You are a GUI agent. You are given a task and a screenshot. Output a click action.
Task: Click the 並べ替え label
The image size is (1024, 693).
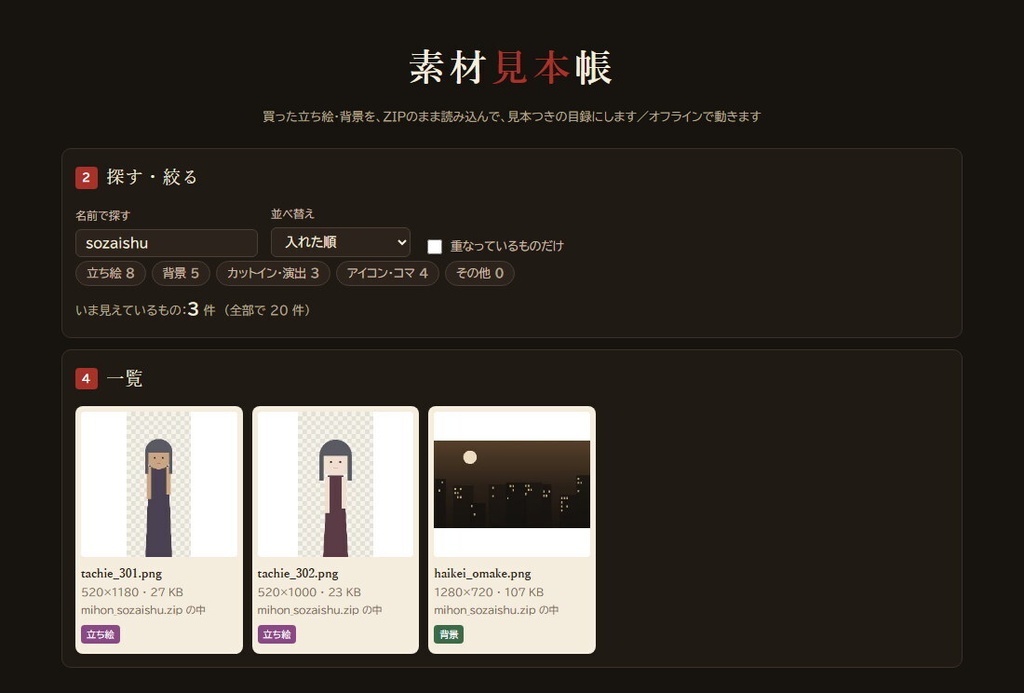pyautogui.click(x=292, y=214)
